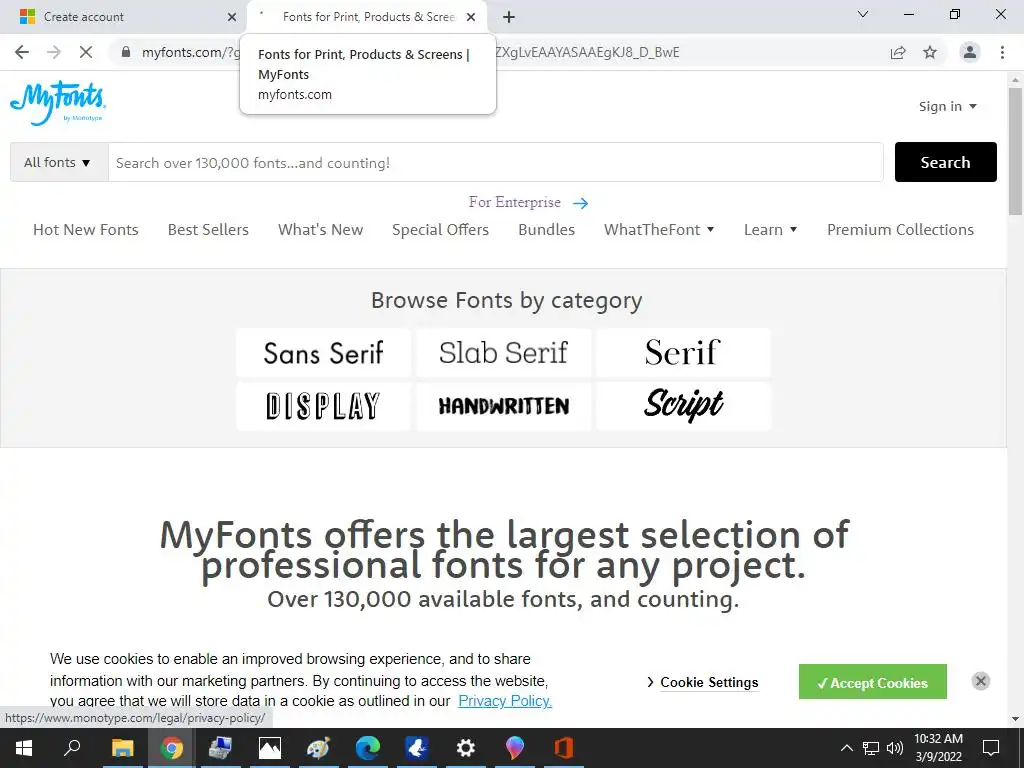
Task: Browse the Sans Serif category
Action: point(323,353)
